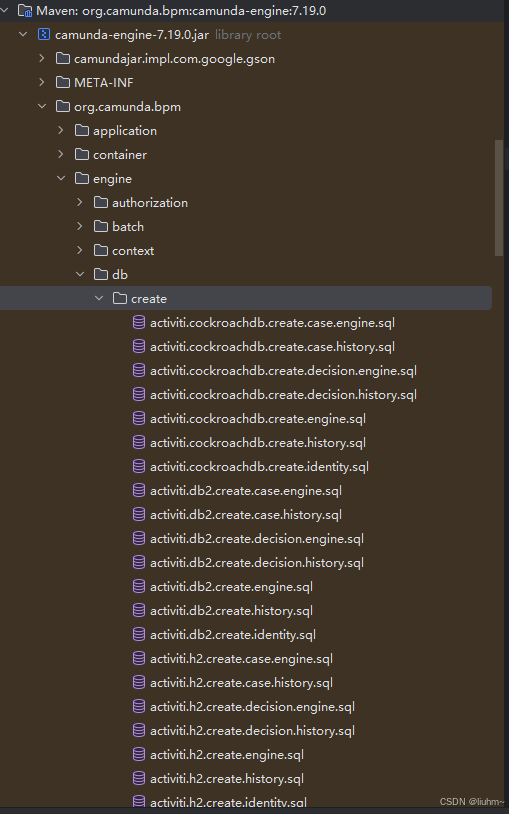Click the camunda-engine-7.19.0.jar archive icon

coord(44,35)
